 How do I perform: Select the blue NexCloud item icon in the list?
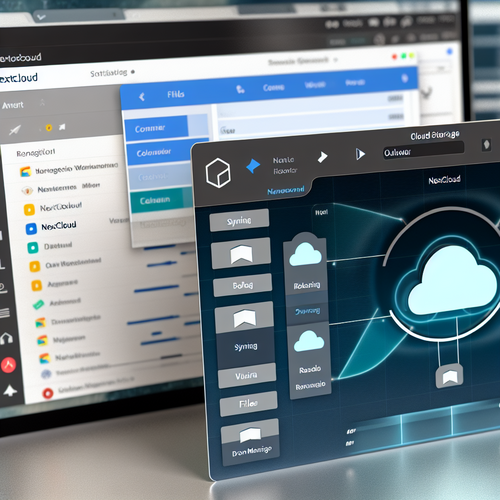click(31, 229)
